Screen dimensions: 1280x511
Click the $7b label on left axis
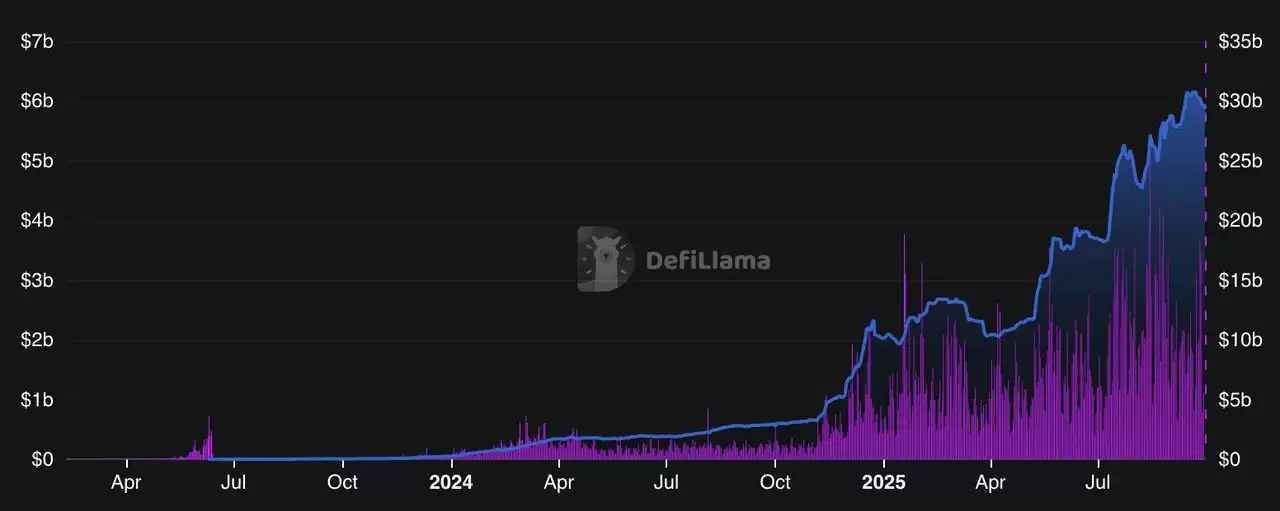click(x=37, y=42)
